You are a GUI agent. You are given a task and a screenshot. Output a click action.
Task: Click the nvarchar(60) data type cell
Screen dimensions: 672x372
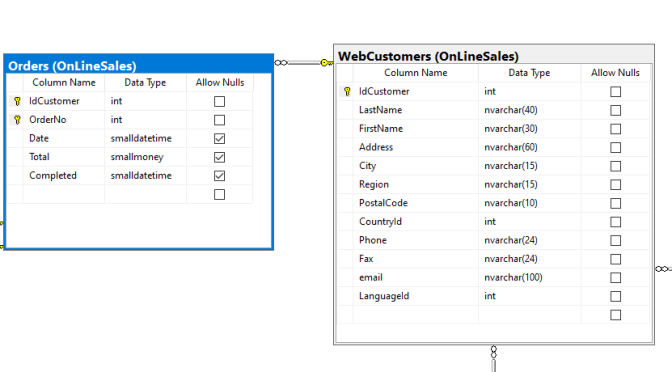click(529, 147)
